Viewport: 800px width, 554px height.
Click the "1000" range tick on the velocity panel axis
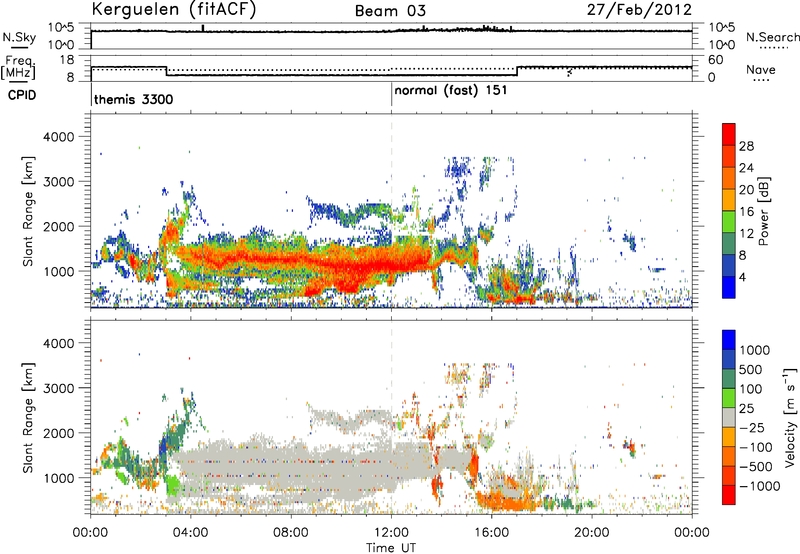(58, 478)
